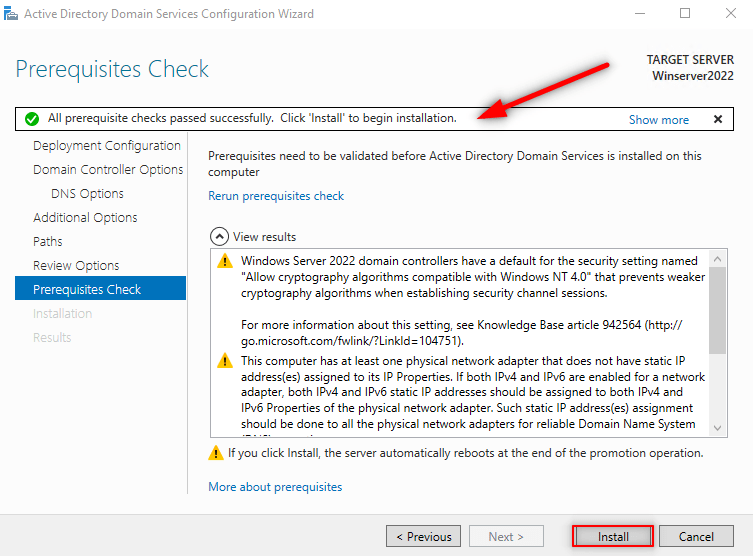Select Deployment Configuration in sidebar

107,146
